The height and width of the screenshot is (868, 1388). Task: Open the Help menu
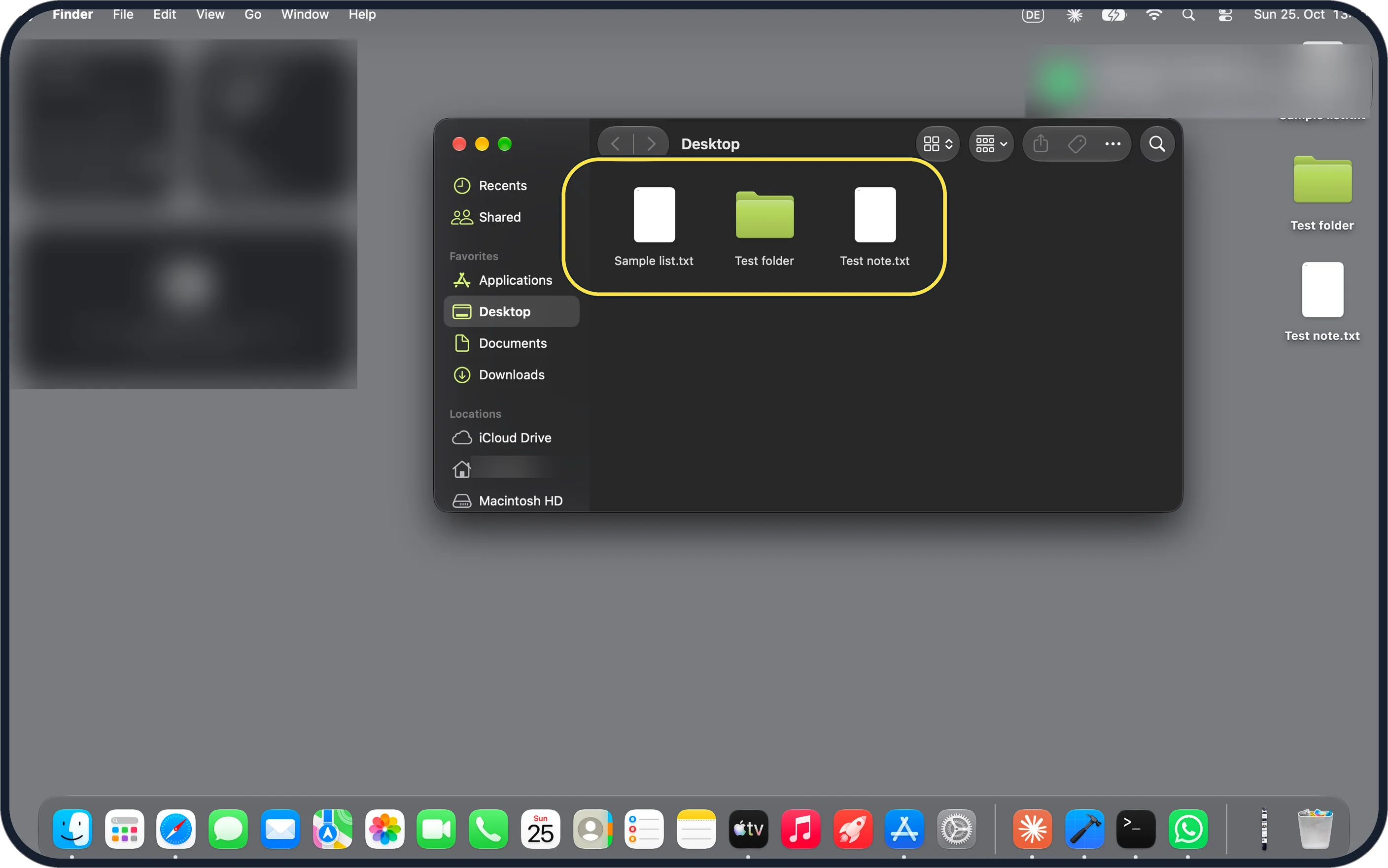pyautogui.click(x=362, y=14)
